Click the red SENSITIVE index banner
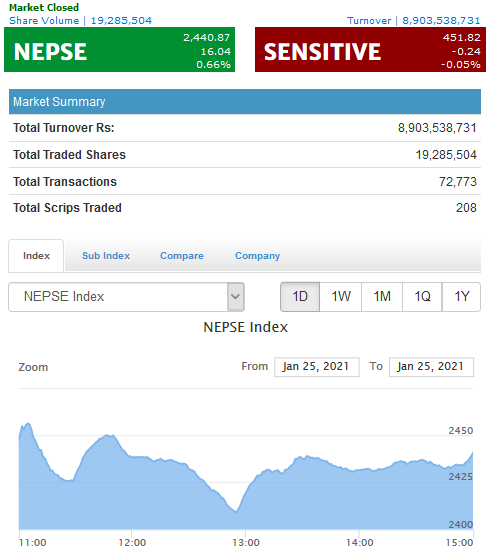Image resolution: width=490 pixels, height=552 pixels. click(x=370, y=50)
